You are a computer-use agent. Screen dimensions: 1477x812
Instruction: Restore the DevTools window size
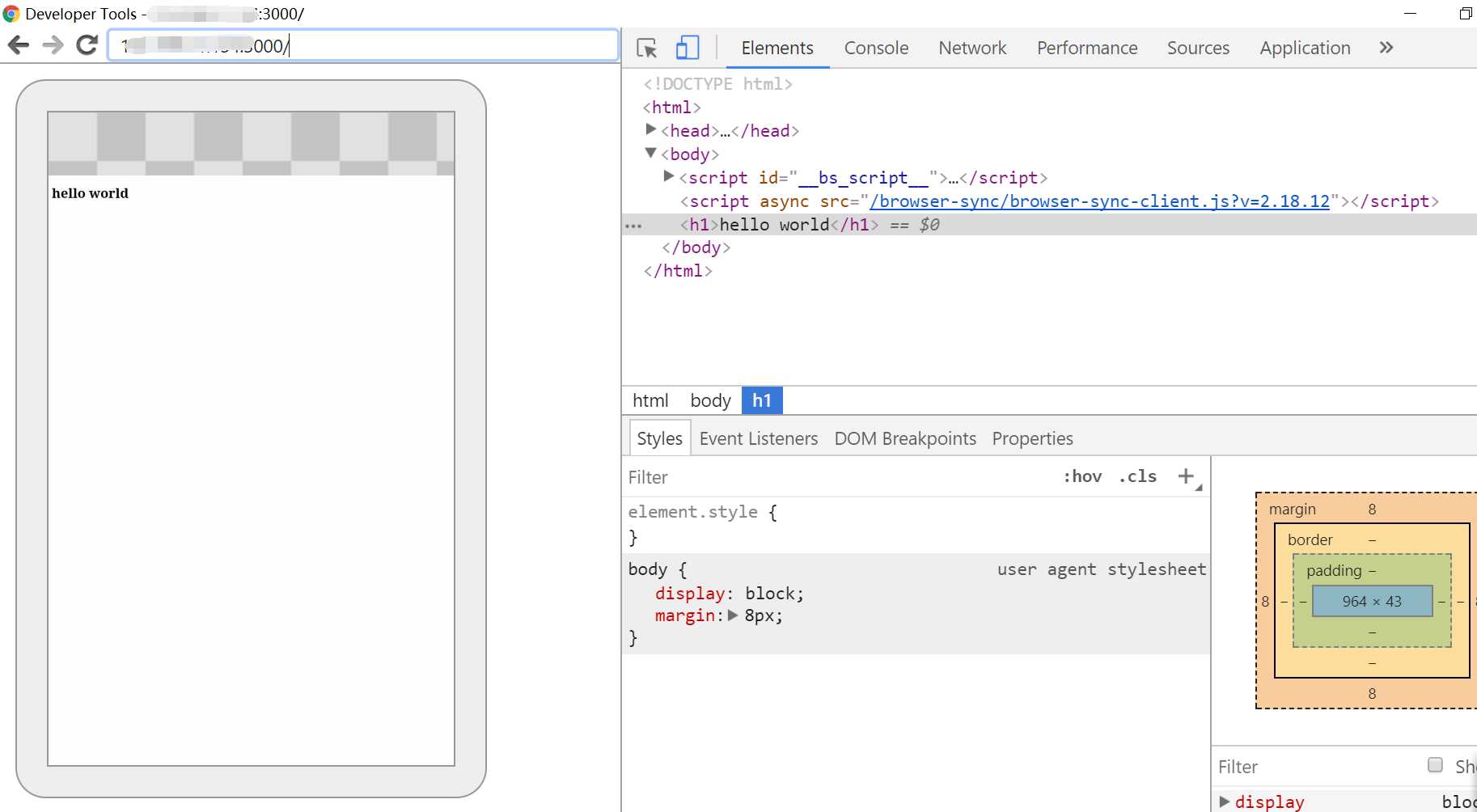pyautogui.click(x=1465, y=13)
